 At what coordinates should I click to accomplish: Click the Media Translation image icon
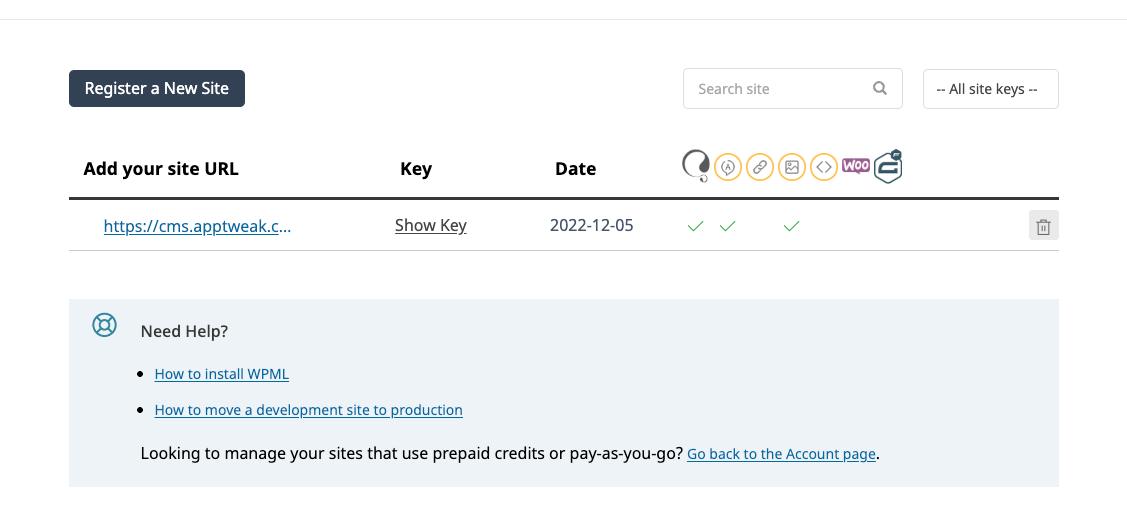792,168
